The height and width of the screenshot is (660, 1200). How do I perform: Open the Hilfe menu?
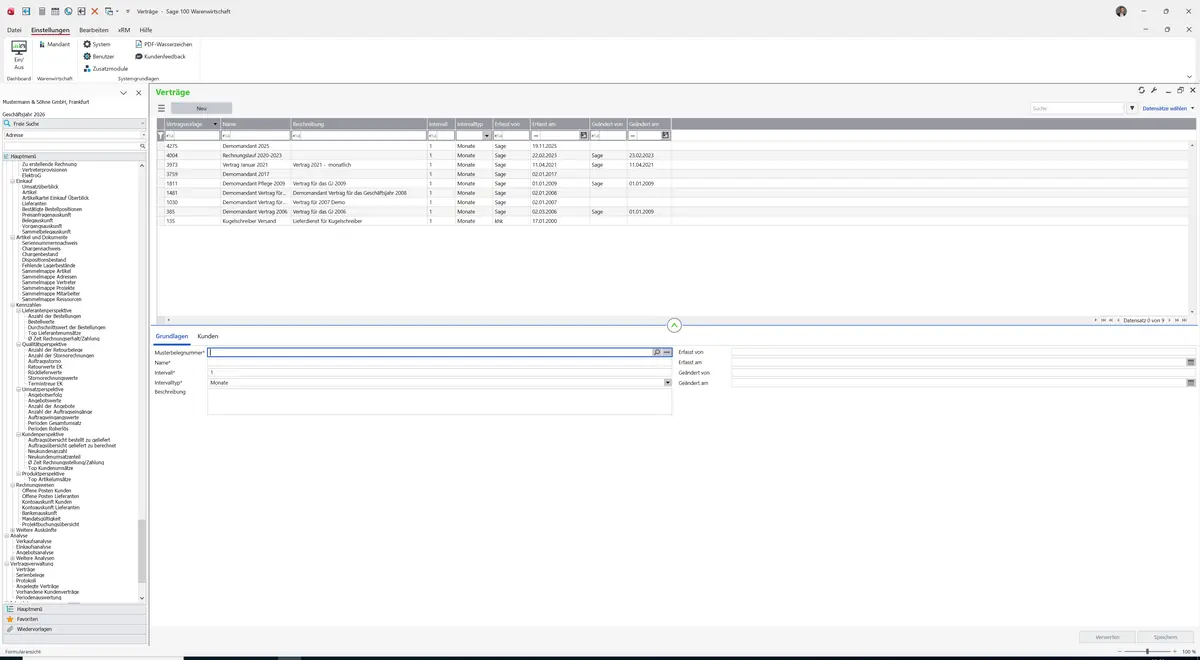[146, 30]
